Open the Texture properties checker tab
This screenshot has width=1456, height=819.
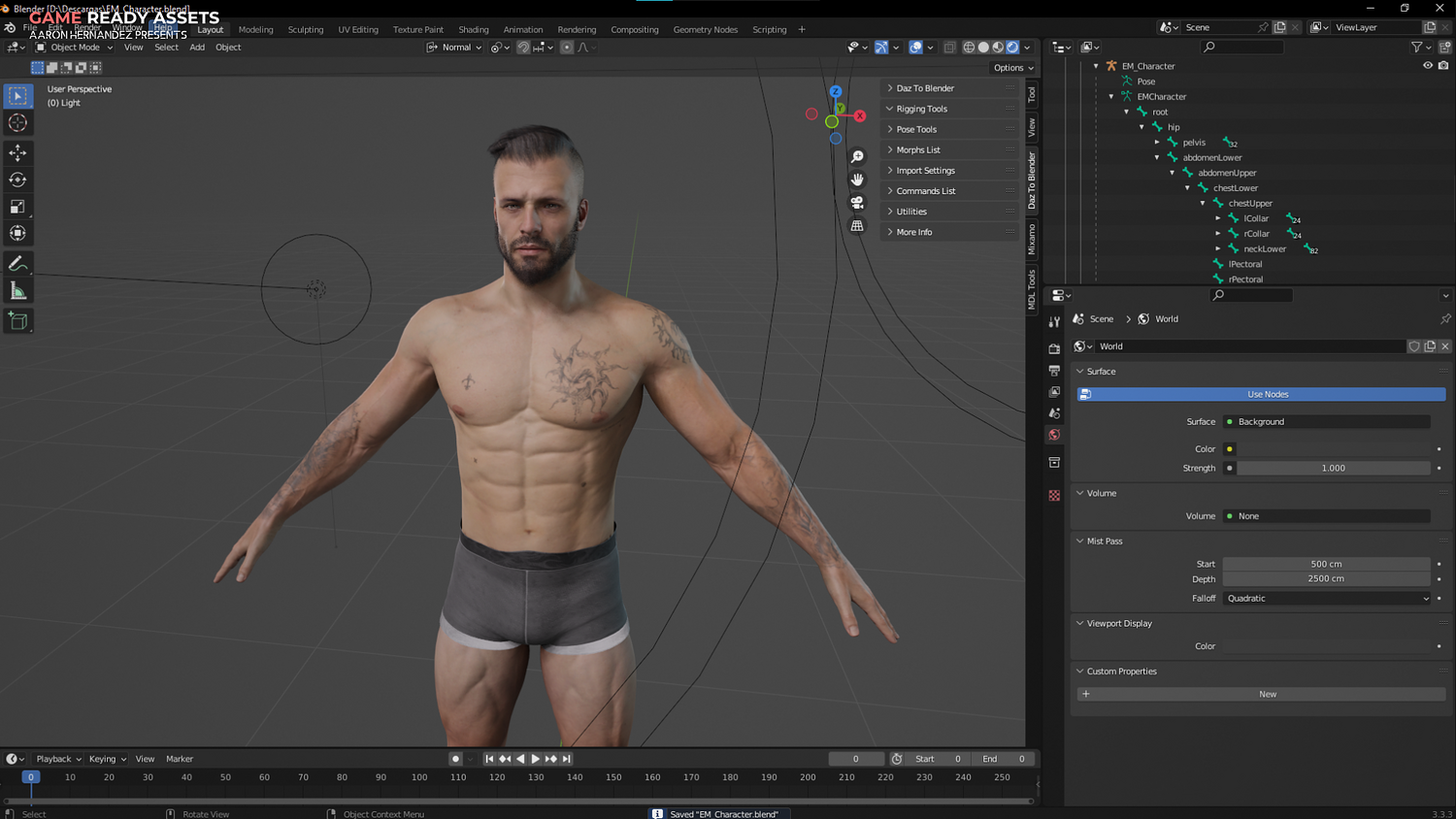pos(1054,496)
